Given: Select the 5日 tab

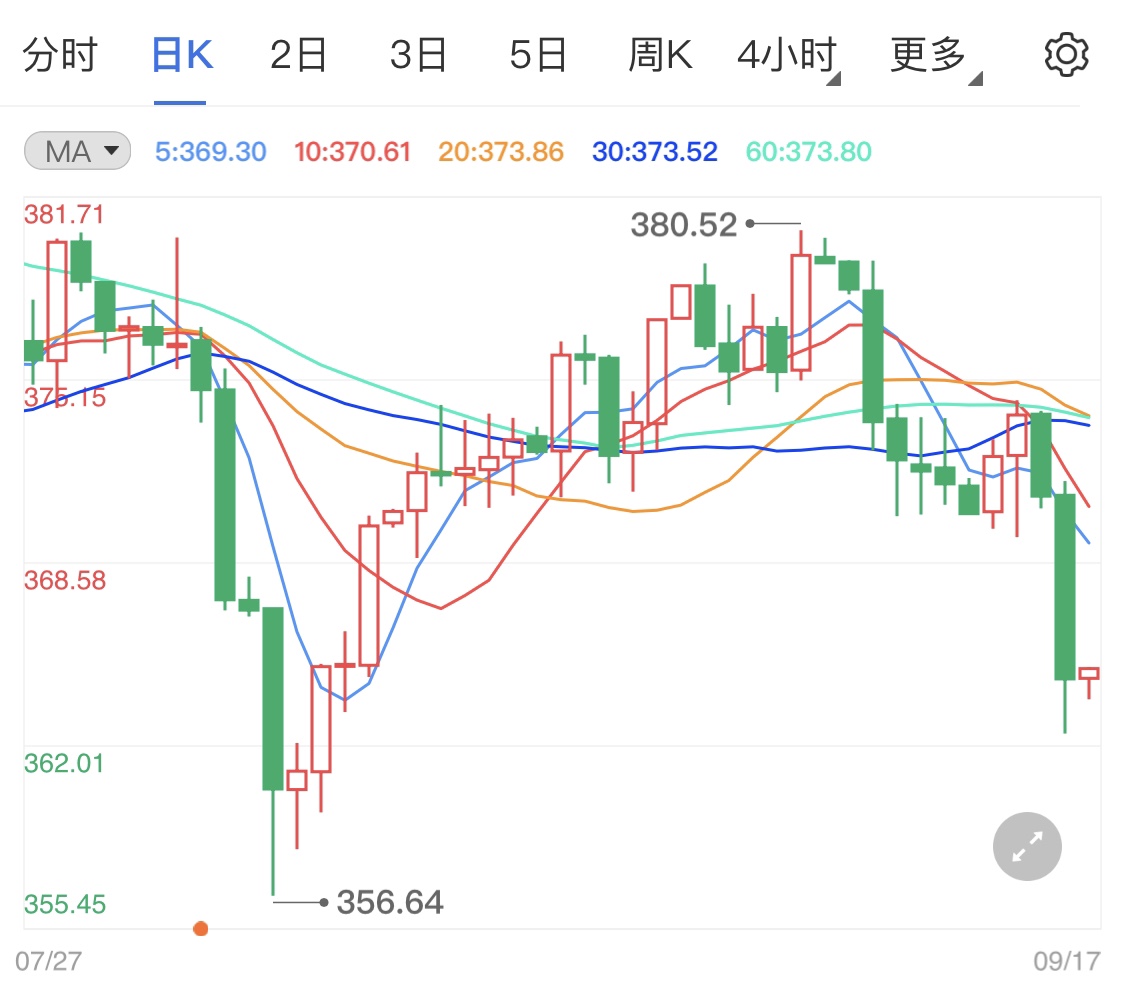Looking at the screenshot, I should pos(538,55).
